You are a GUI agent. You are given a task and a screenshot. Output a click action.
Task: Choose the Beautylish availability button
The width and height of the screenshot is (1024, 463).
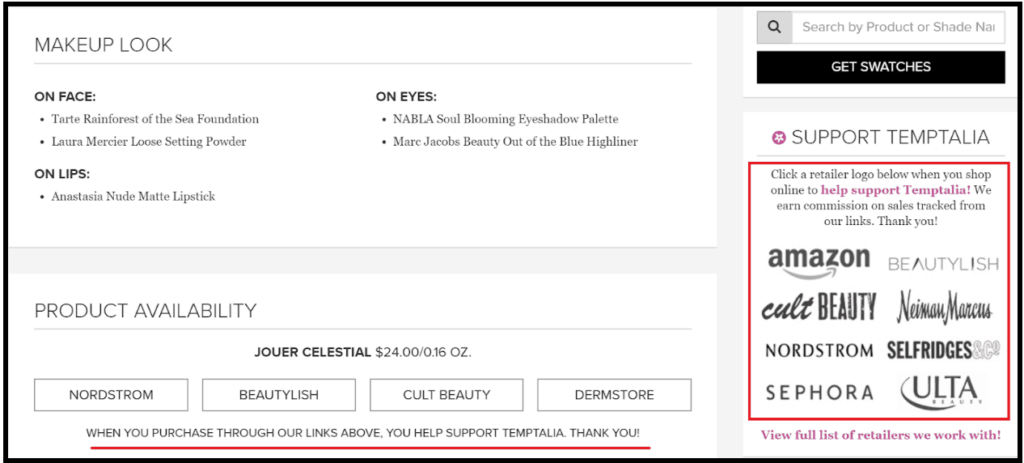tap(279, 395)
